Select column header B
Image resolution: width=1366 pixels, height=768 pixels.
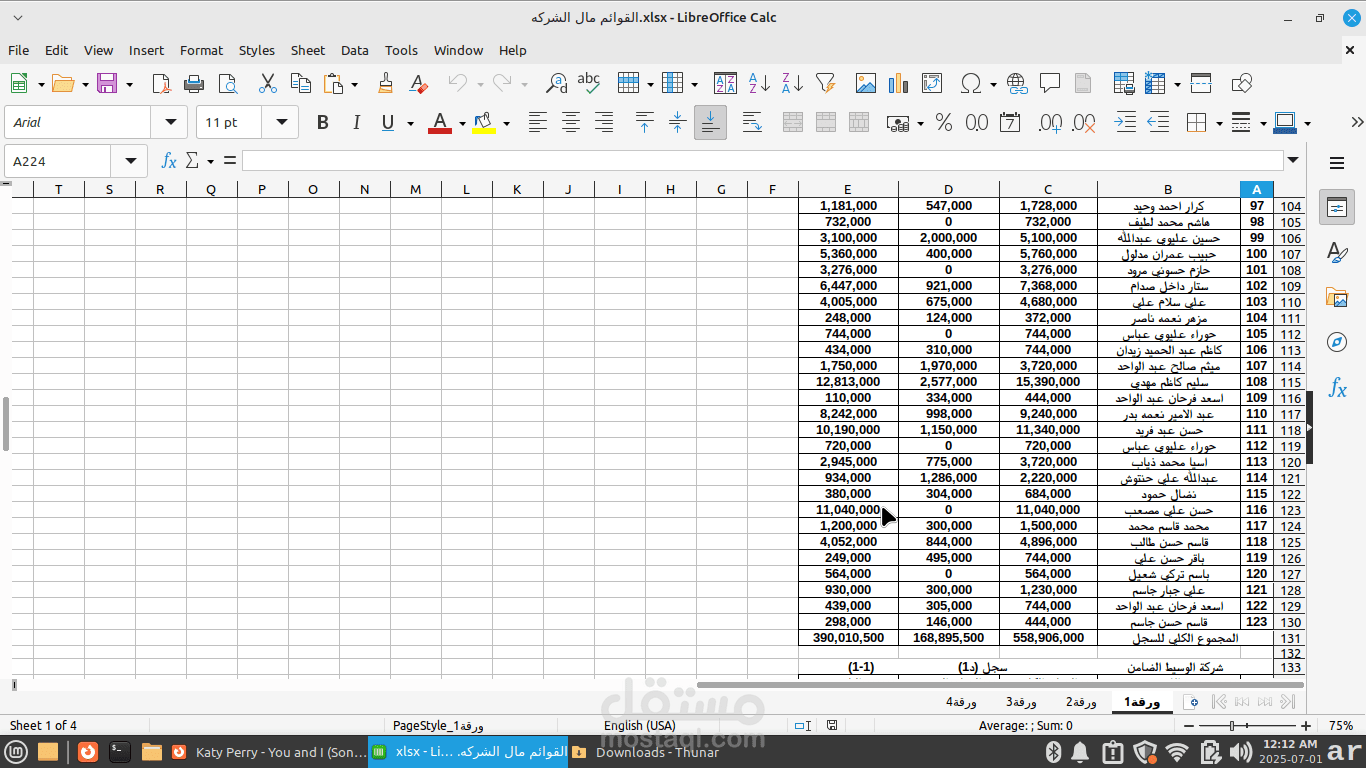[1168, 189]
